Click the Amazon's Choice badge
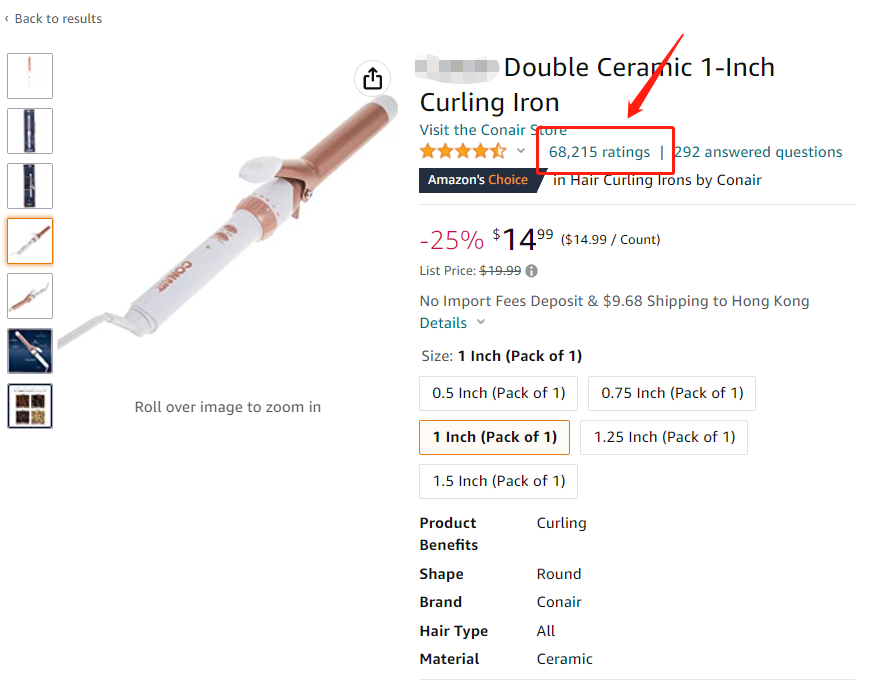The width and height of the screenshot is (878, 698). click(x=478, y=180)
